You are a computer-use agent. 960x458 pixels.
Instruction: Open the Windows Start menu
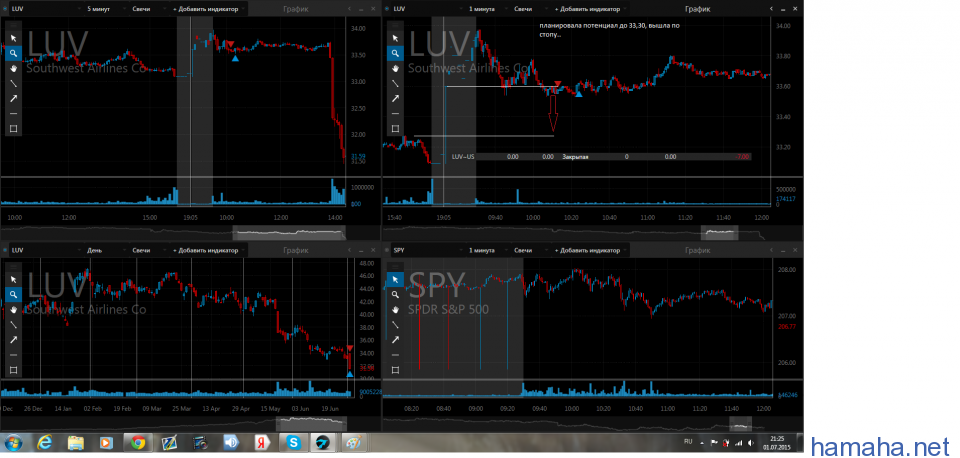(x=14, y=443)
